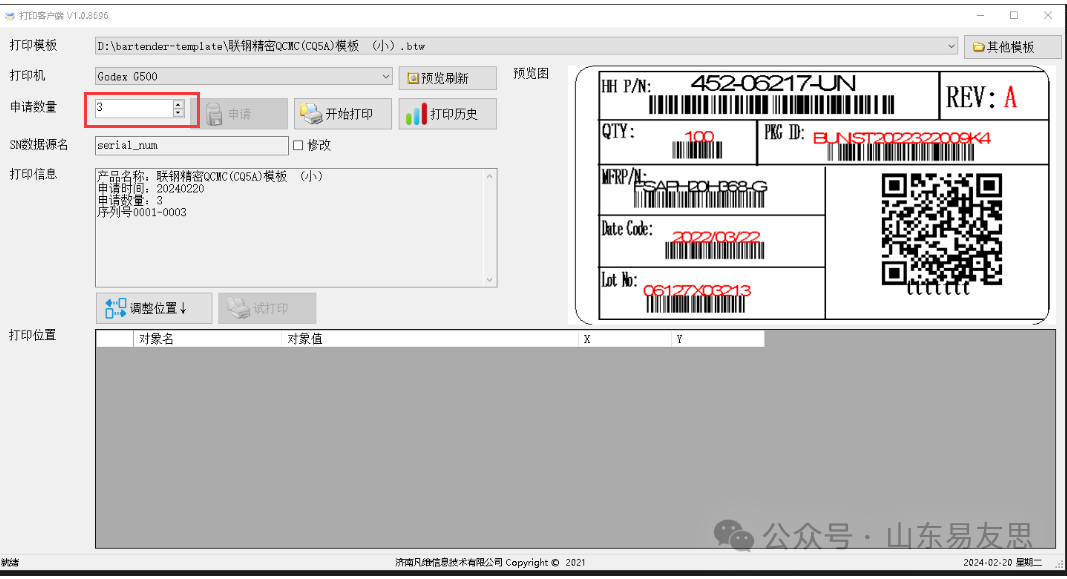1067x579 pixels.
Task: Open the 打印模板 template path dropdown
Action: click(951, 46)
